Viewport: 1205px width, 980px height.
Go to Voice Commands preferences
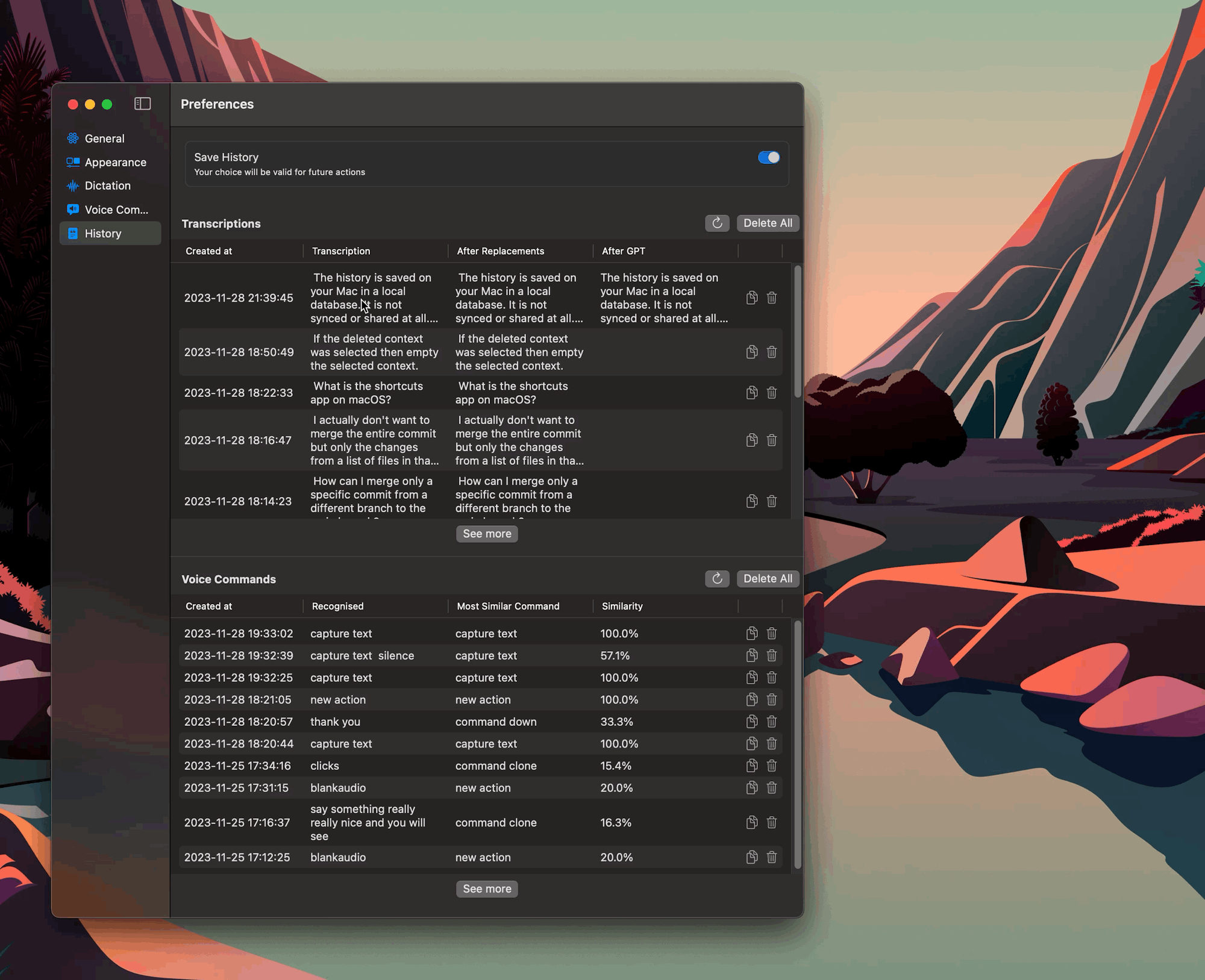116,210
